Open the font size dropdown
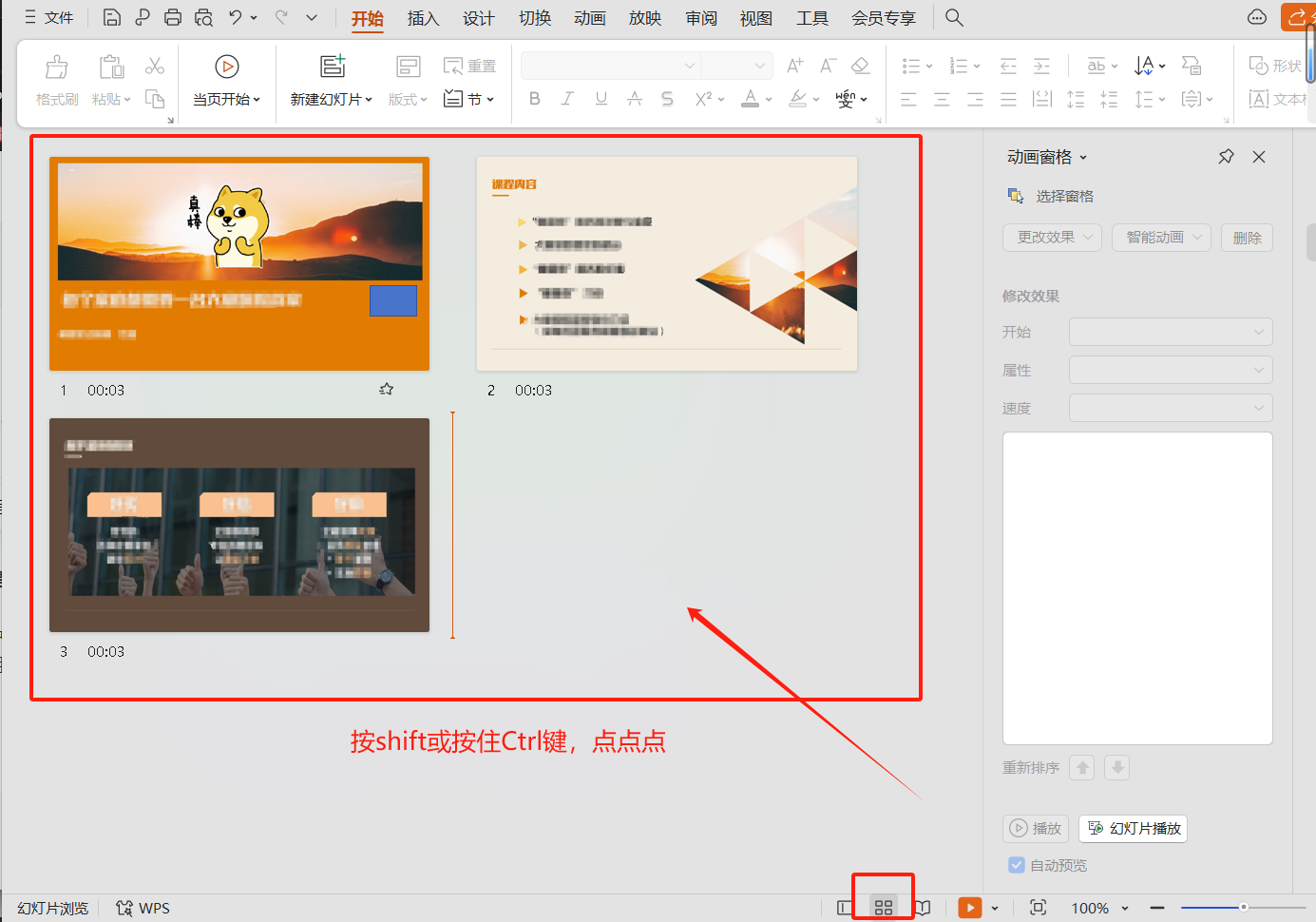The width and height of the screenshot is (1316, 922). (759, 66)
